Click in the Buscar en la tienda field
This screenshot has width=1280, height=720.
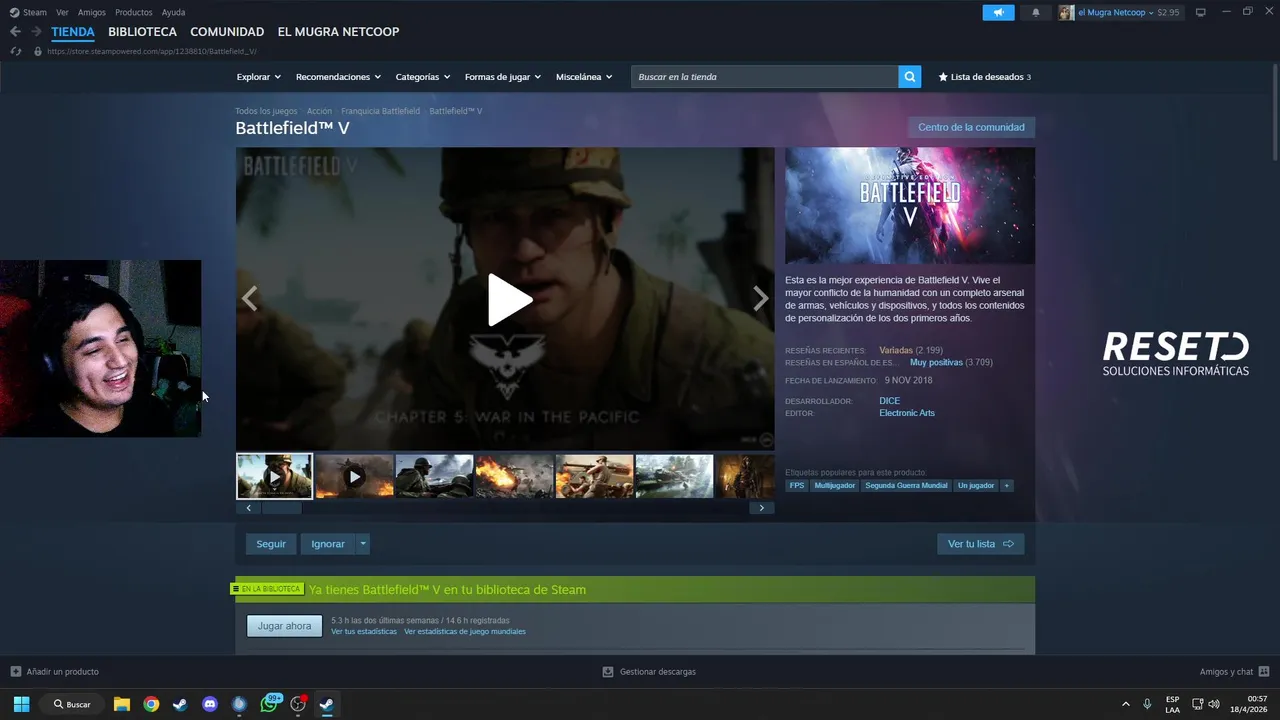[x=764, y=76]
